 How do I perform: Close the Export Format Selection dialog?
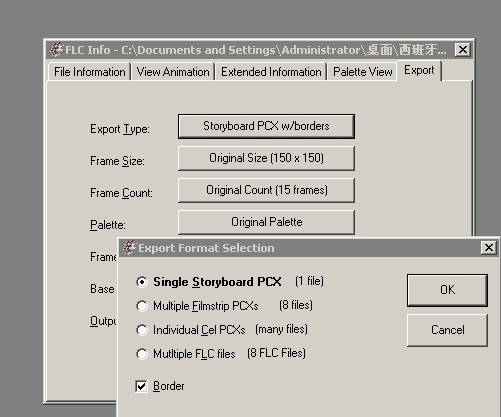pyautogui.click(x=489, y=248)
